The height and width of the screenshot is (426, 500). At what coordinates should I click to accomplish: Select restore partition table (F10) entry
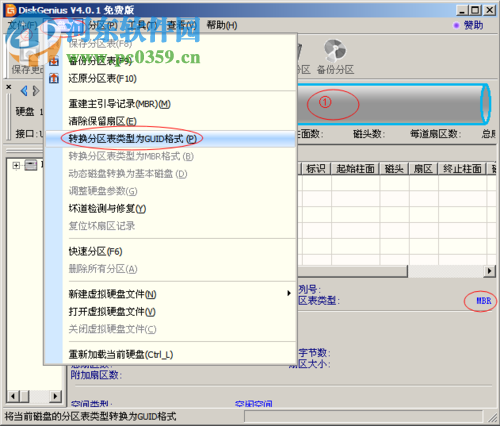(170, 79)
